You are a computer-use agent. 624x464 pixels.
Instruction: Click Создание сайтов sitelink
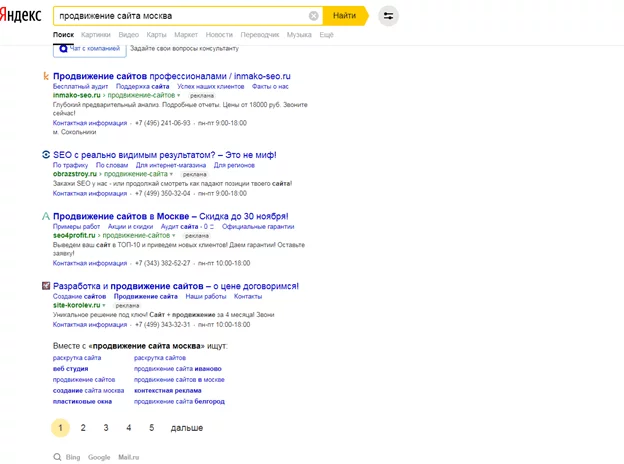coord(79,296)
